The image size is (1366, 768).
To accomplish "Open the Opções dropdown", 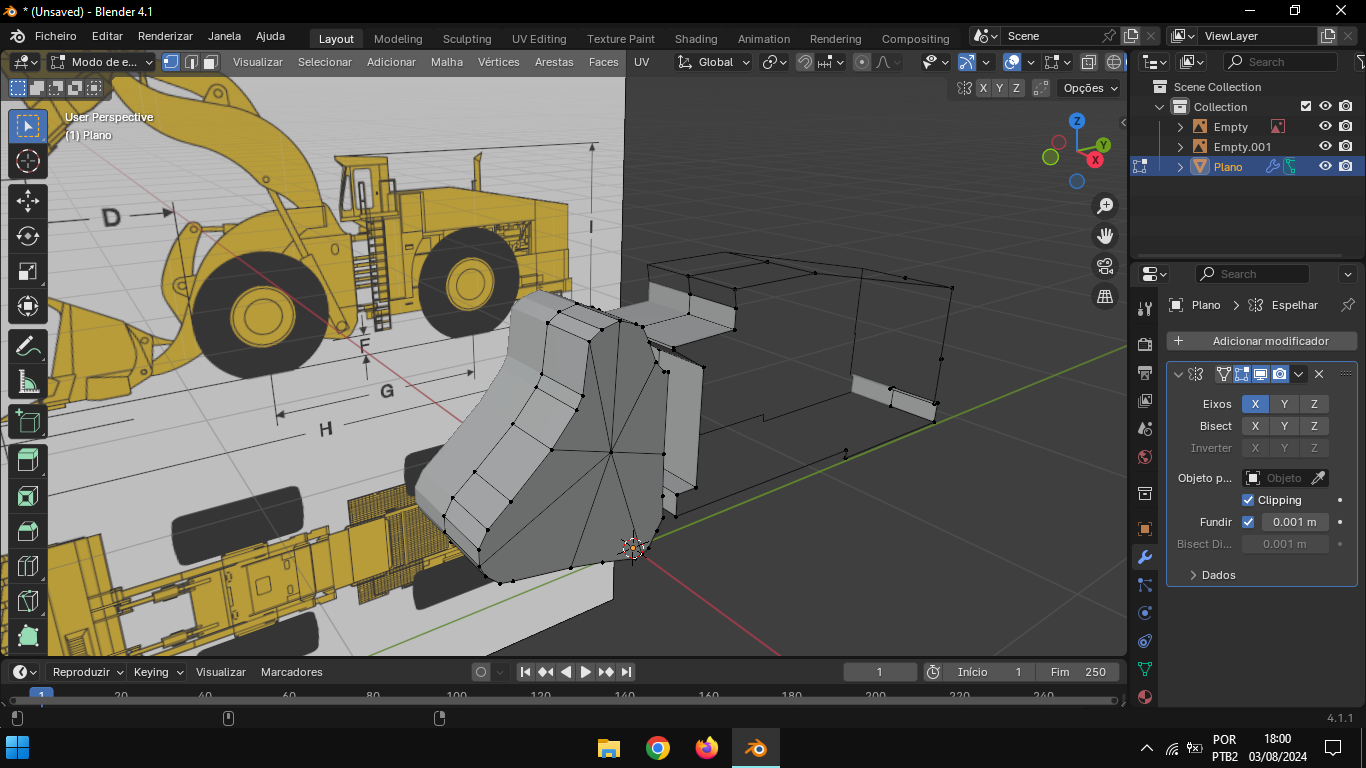I will [1090, 88].
